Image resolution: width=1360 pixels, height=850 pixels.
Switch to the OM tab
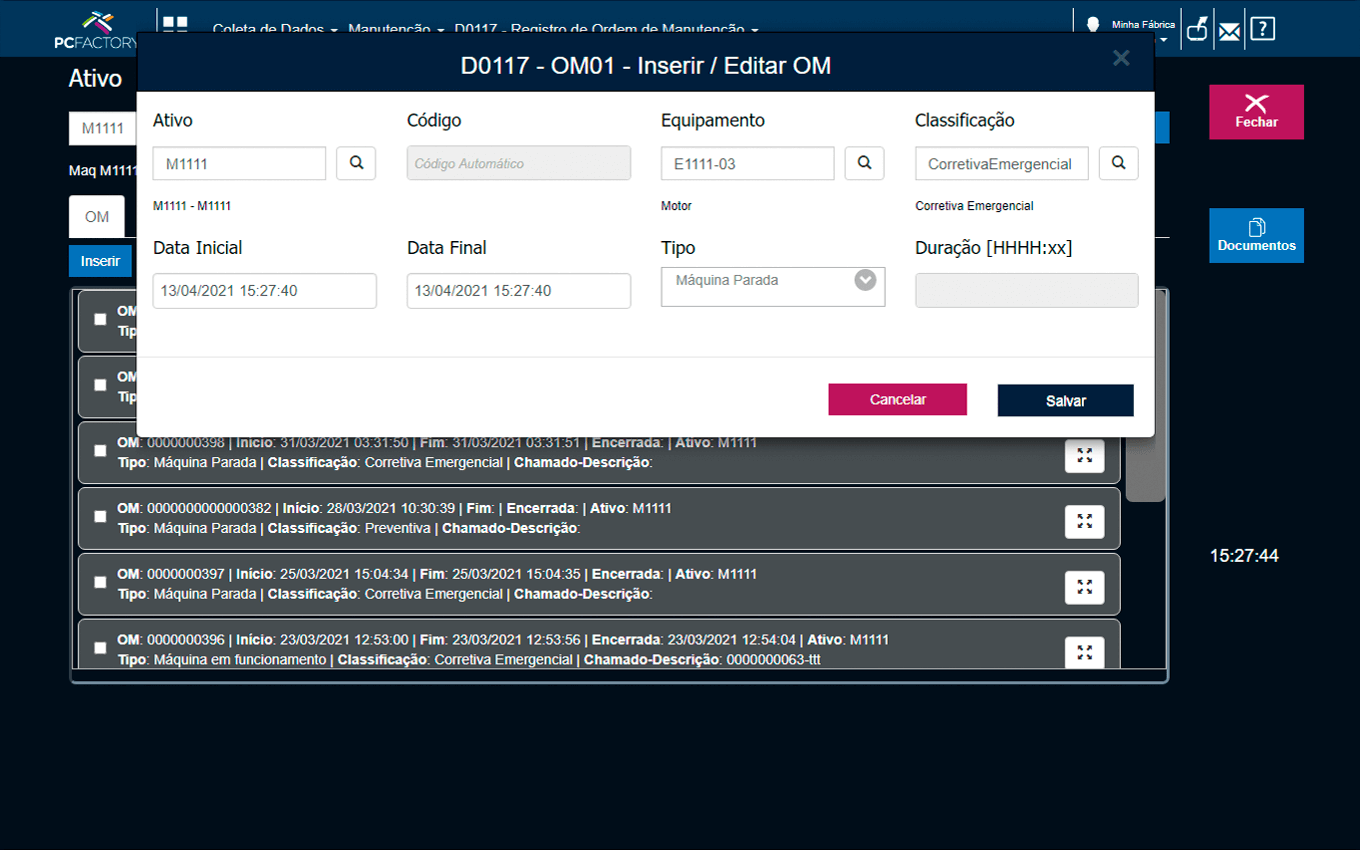pyautogui.click(x=97, y=217)
